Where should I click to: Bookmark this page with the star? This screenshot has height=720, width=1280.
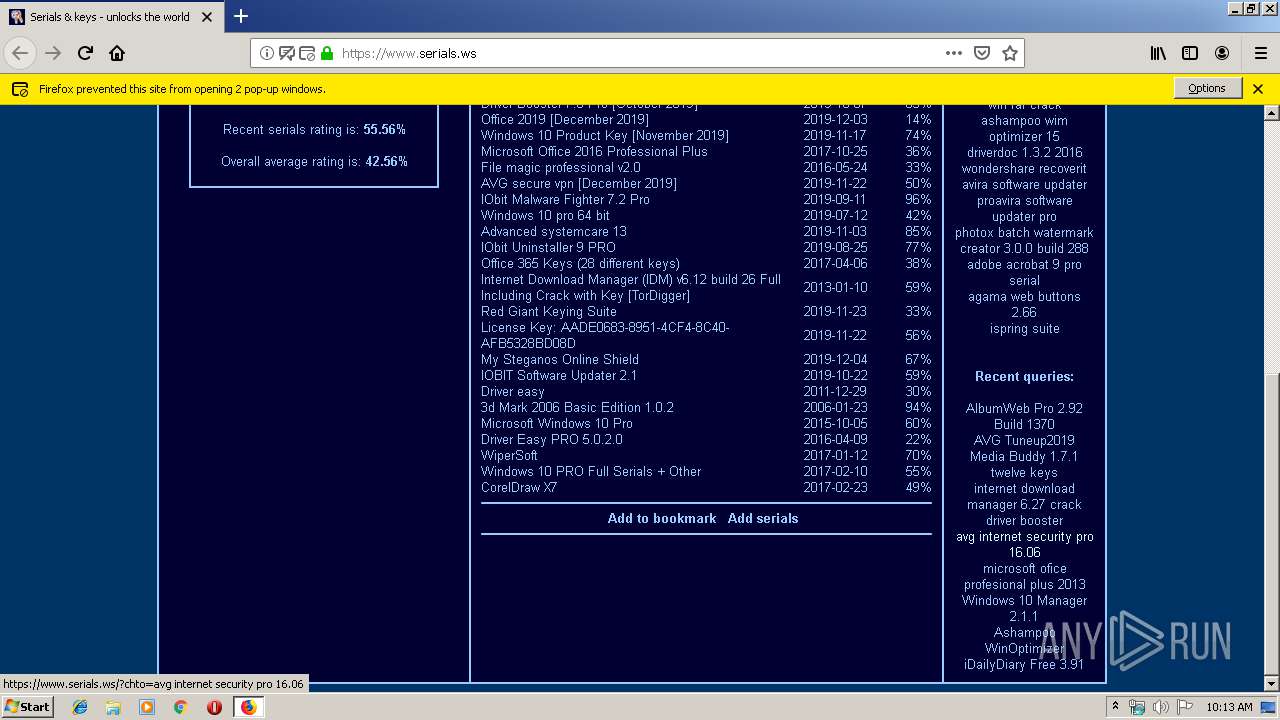pyautogui.click(x=1010, y=53)
